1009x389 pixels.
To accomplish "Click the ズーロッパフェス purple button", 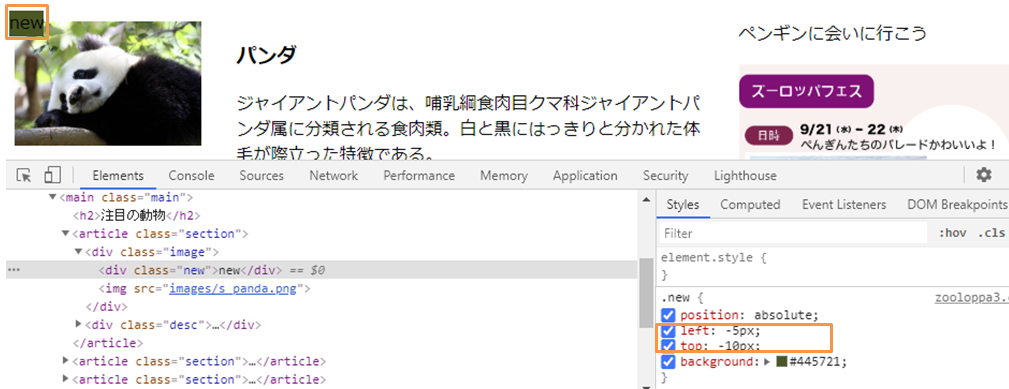I will point(806,91).
